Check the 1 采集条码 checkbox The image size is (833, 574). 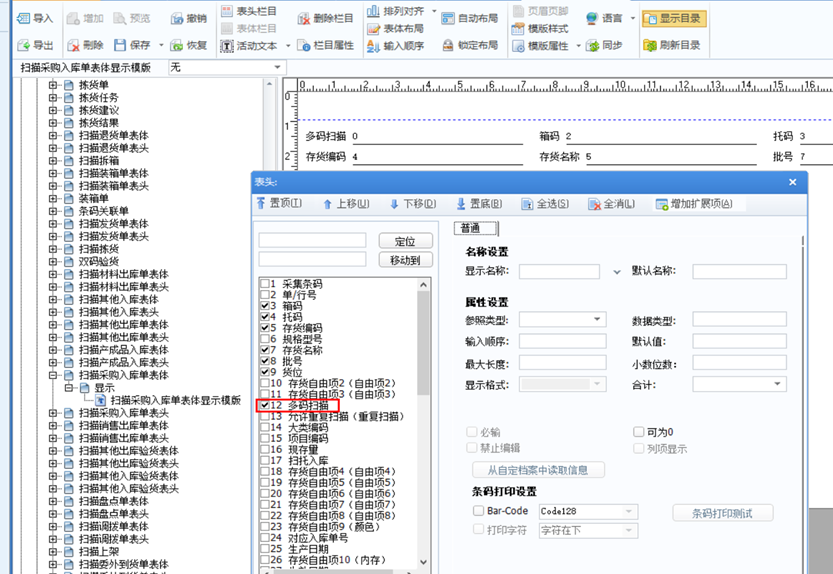(x=265, y=283)
